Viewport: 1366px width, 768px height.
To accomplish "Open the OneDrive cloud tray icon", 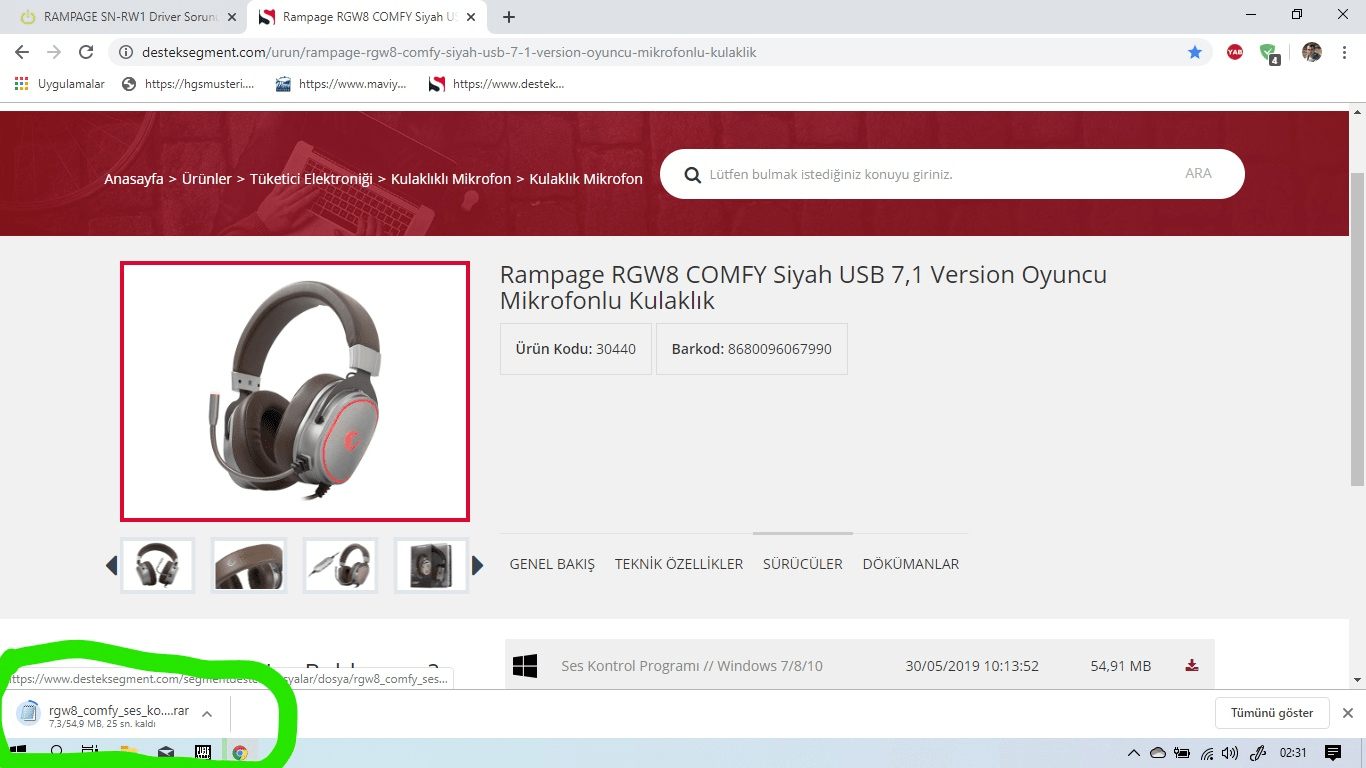I will 1157,753.
